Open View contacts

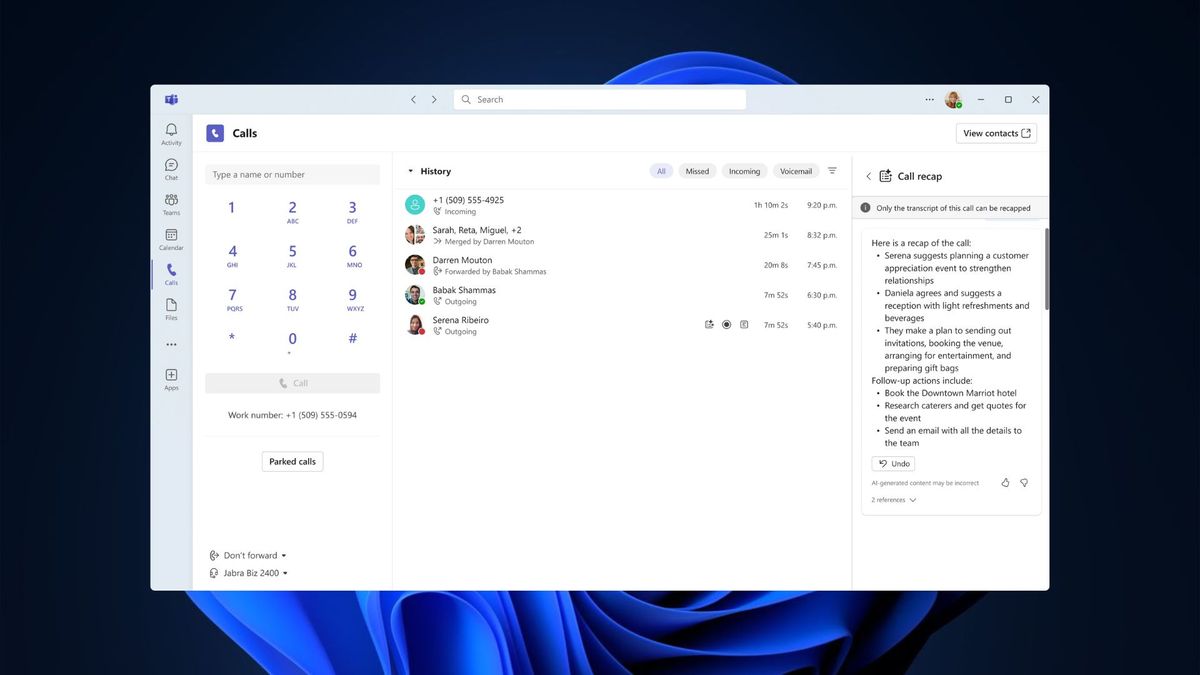click(x=995, y=132)
